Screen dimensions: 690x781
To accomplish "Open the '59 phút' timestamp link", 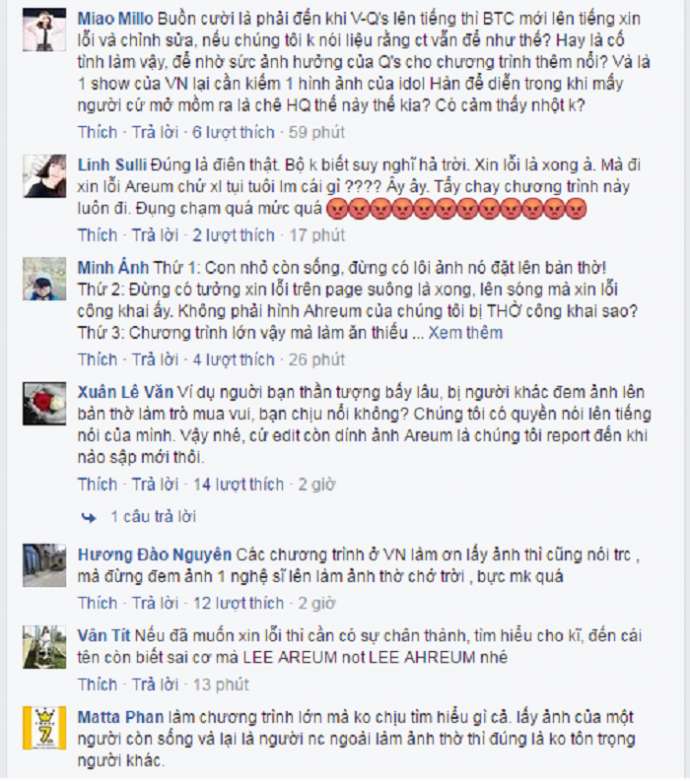I will point(317,132).
